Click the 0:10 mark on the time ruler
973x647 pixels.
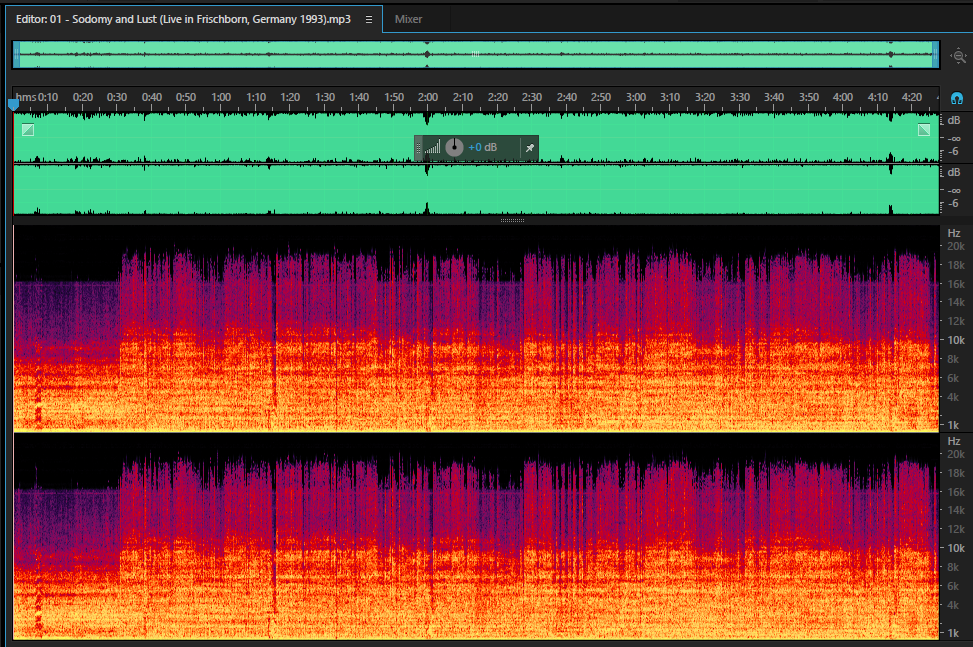(48, 97)
